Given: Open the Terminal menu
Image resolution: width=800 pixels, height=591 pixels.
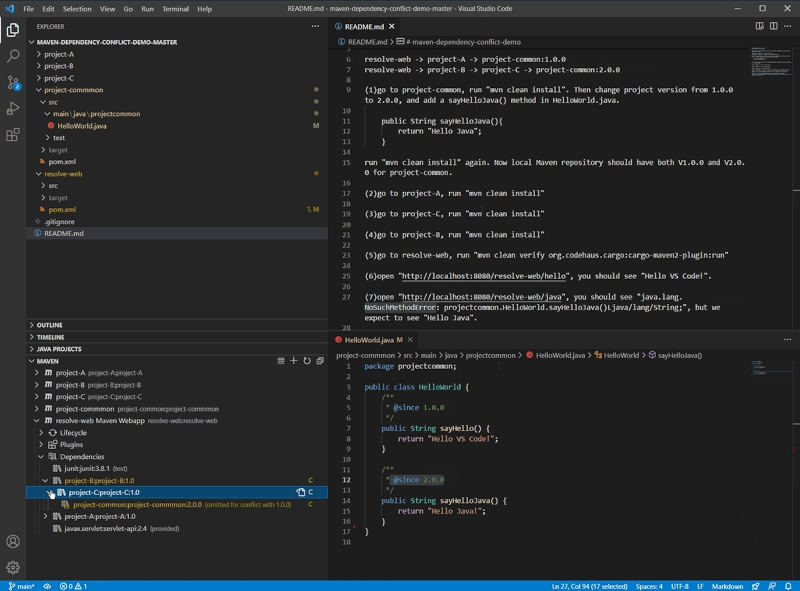Looking at the screenshot, I should 176,9.
